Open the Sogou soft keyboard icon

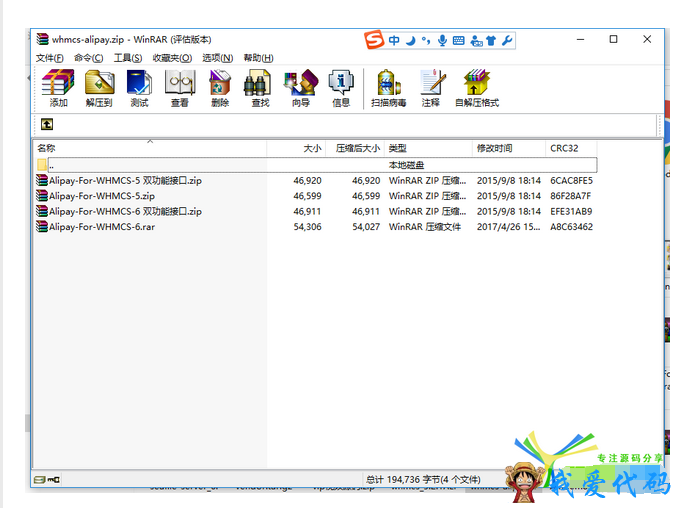click(x=459, y=41)
